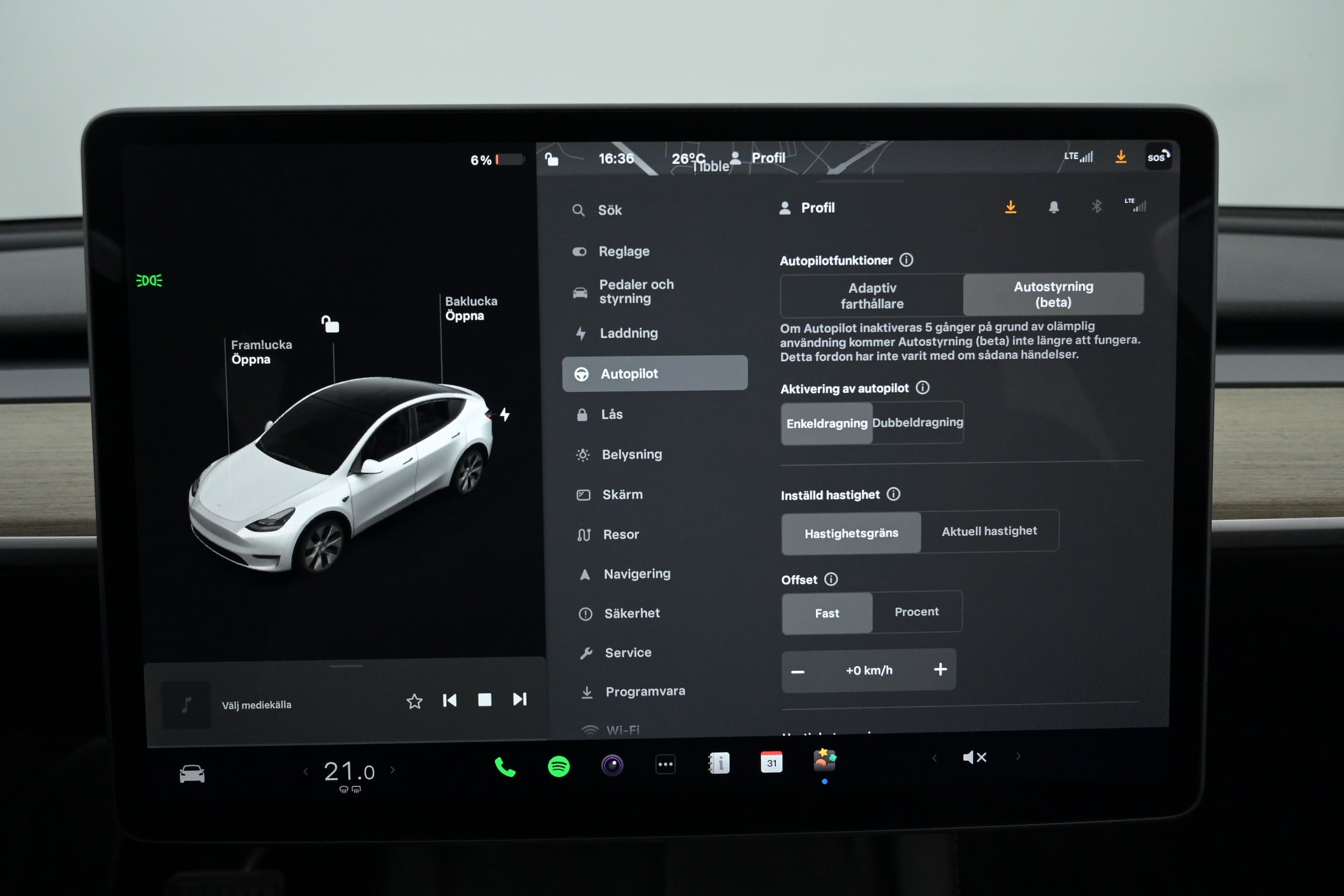Raise cabin temperature with the right arrow
Screen dimensions: 1344x896
click(x=392, y=770)
